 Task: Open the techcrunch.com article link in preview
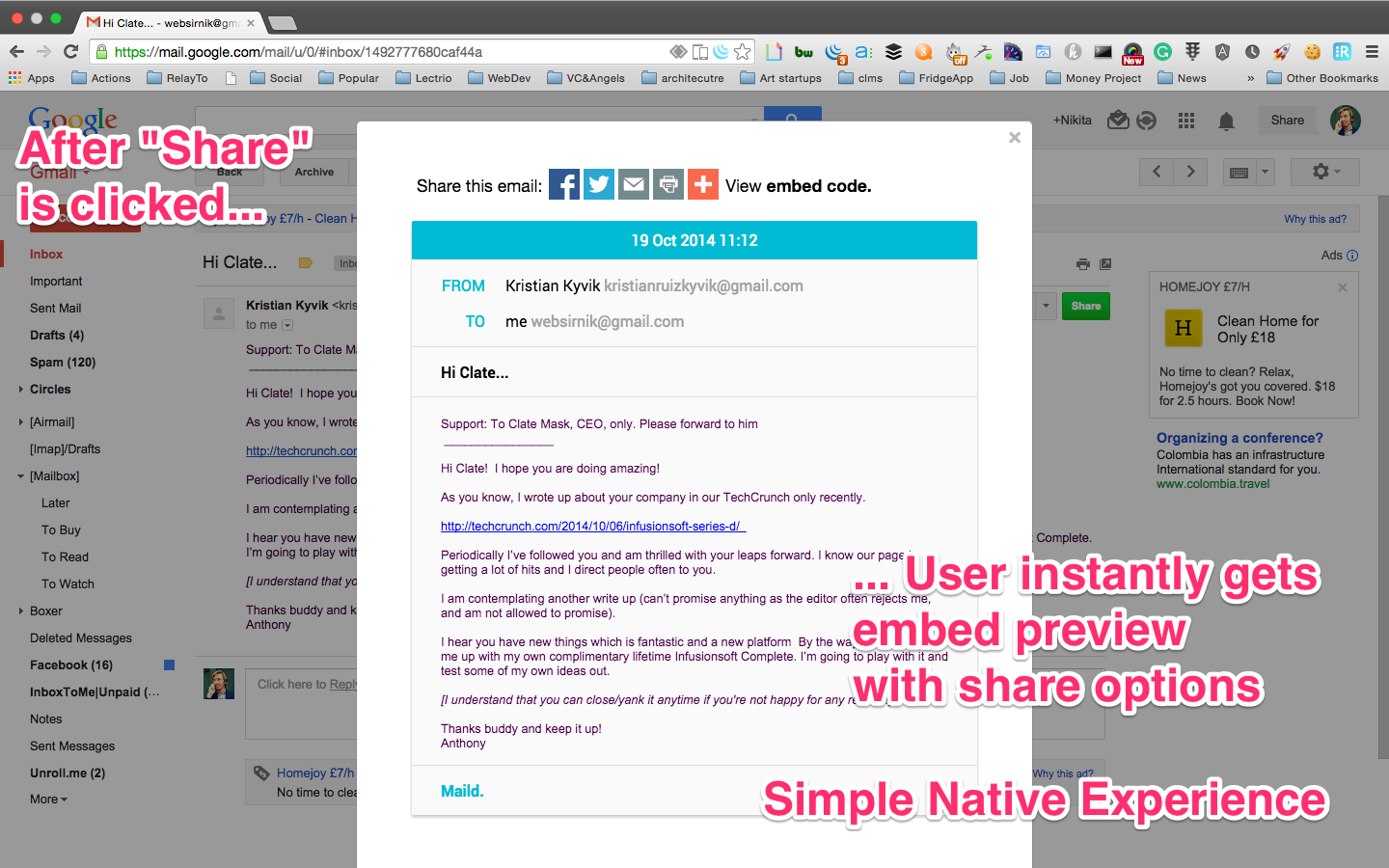(x=592, y=527)
